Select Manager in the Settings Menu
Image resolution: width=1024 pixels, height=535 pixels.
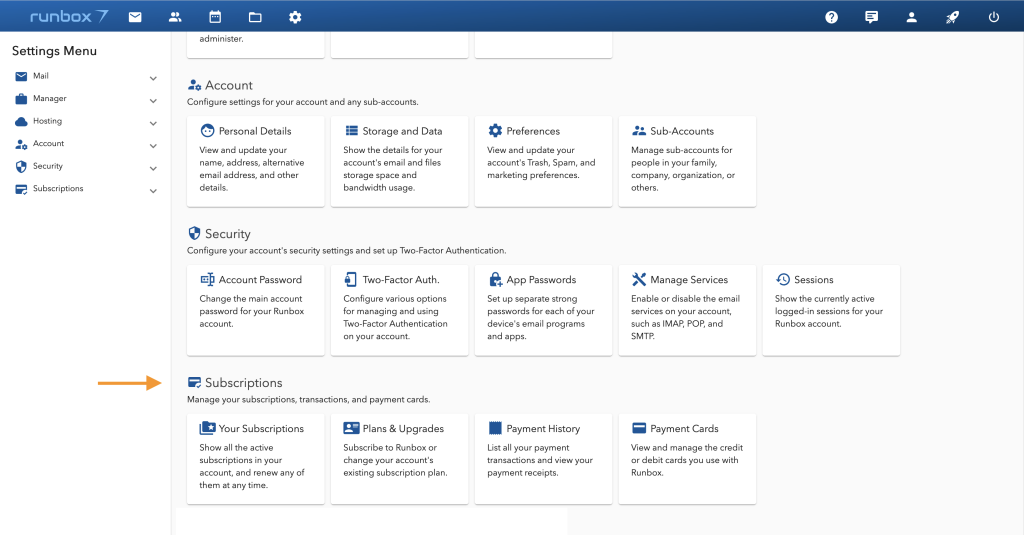click(49, 99)
